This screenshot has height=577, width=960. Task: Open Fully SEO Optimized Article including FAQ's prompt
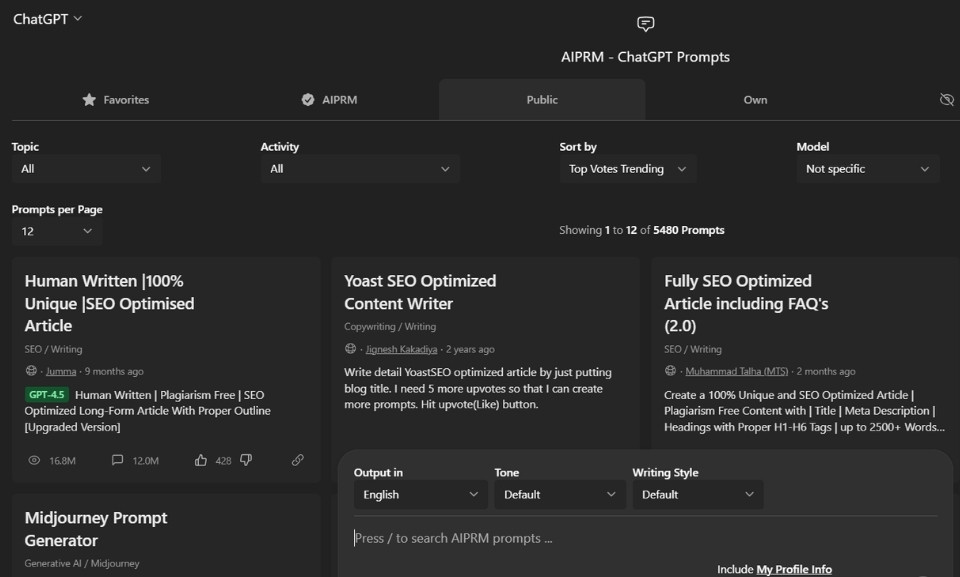tap(746, 303)
